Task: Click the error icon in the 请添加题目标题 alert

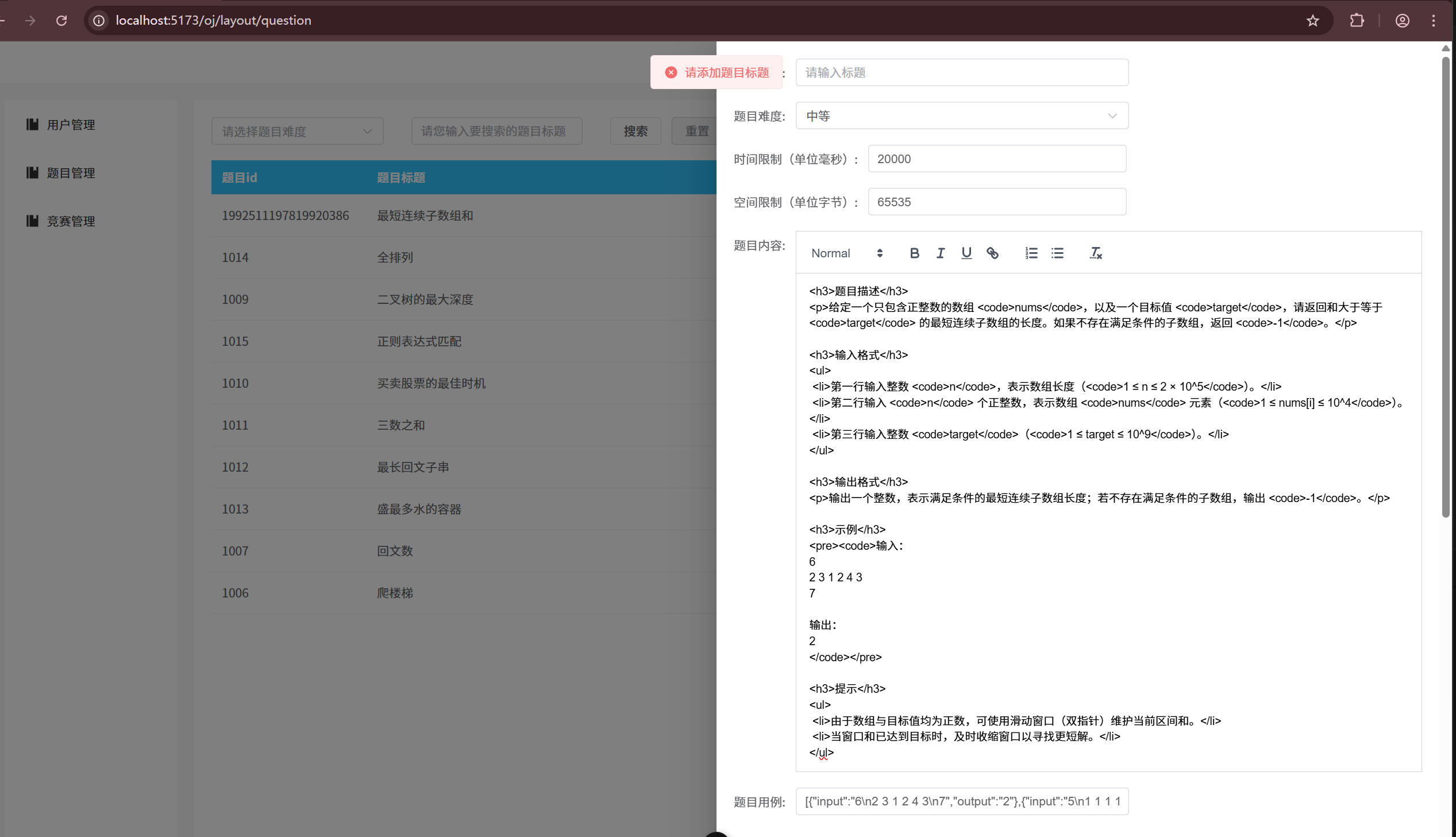Action: [671, 72]
